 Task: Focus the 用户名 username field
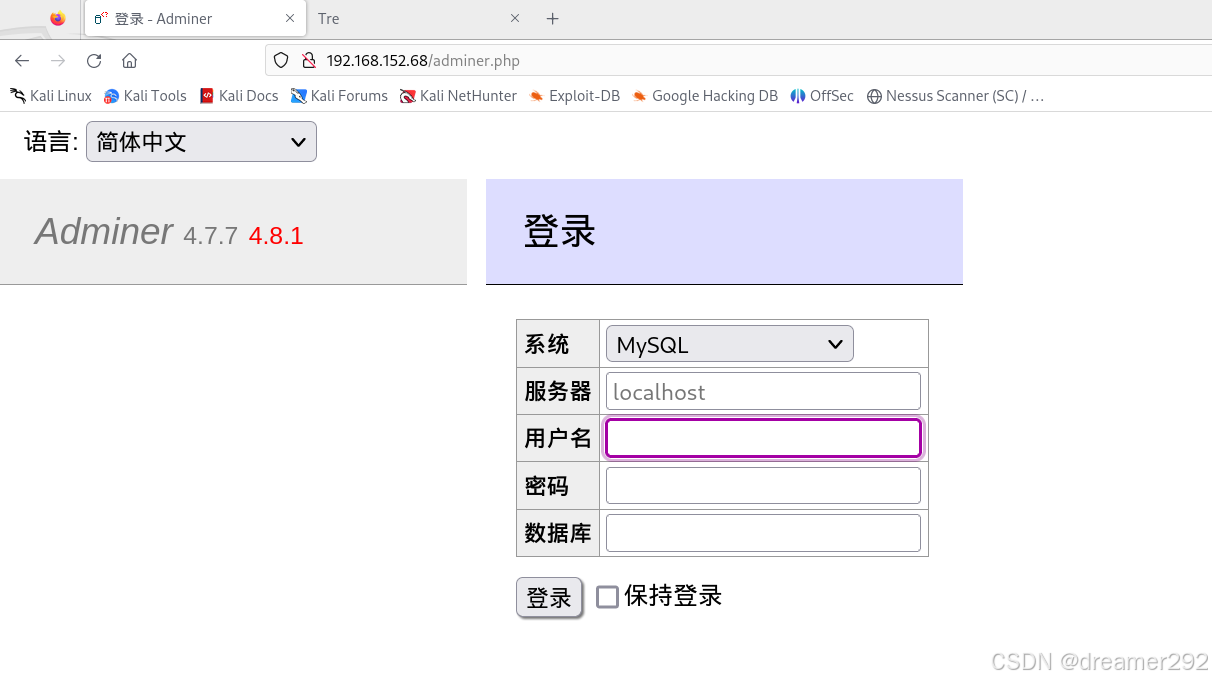point(763,438)
